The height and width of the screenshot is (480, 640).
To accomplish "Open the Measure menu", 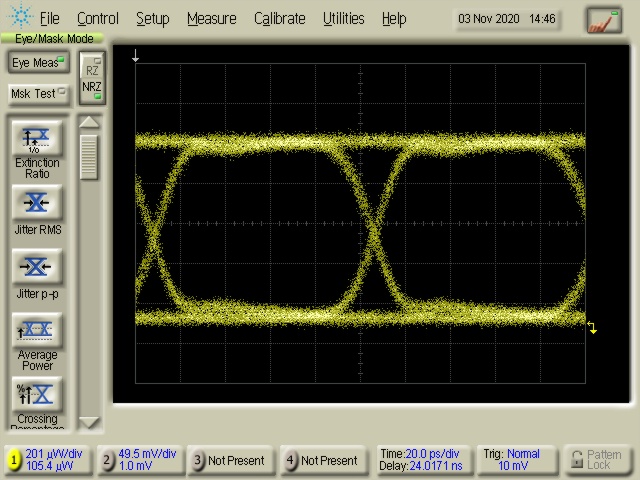I will tap(211, 18).
